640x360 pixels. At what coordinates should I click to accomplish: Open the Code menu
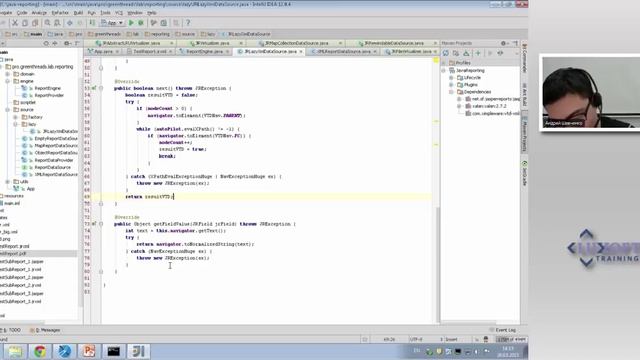(x=22, y=13)
